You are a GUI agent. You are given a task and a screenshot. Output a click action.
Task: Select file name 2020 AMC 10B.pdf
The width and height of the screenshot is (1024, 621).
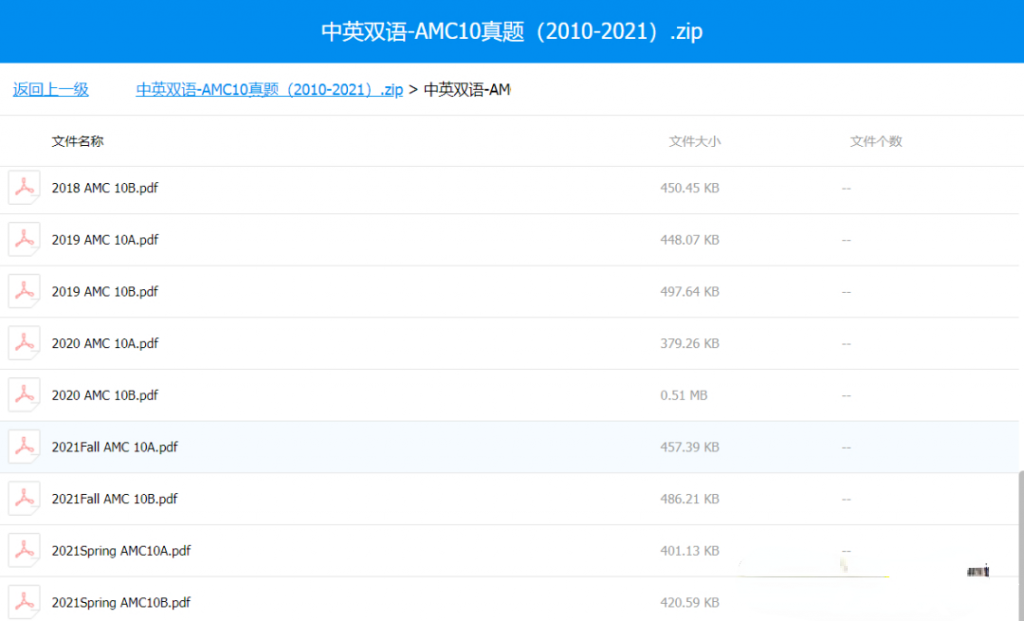[105, 395]
